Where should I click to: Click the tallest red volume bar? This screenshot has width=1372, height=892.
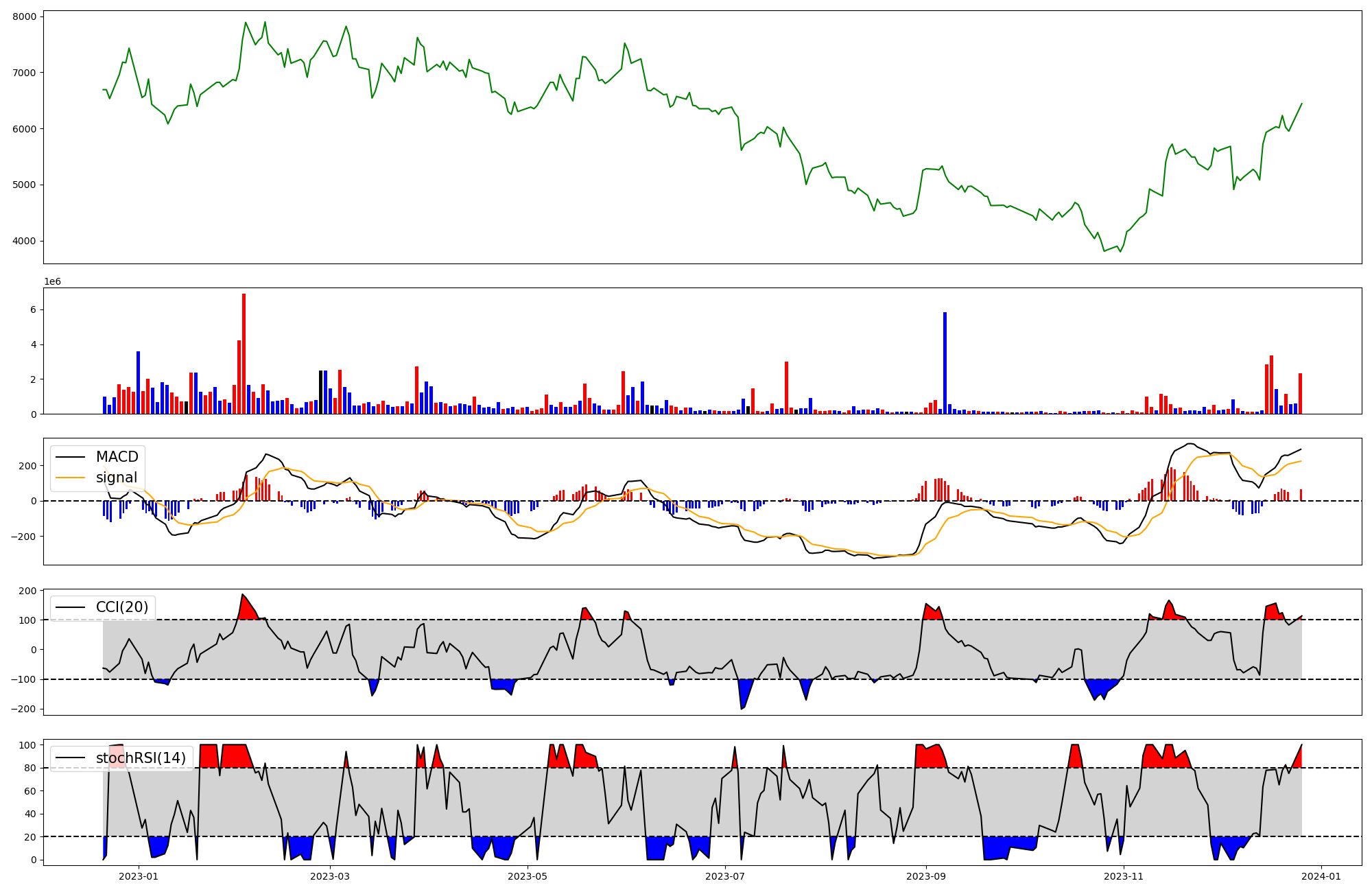pyautogui.click(x=244, y=353)
